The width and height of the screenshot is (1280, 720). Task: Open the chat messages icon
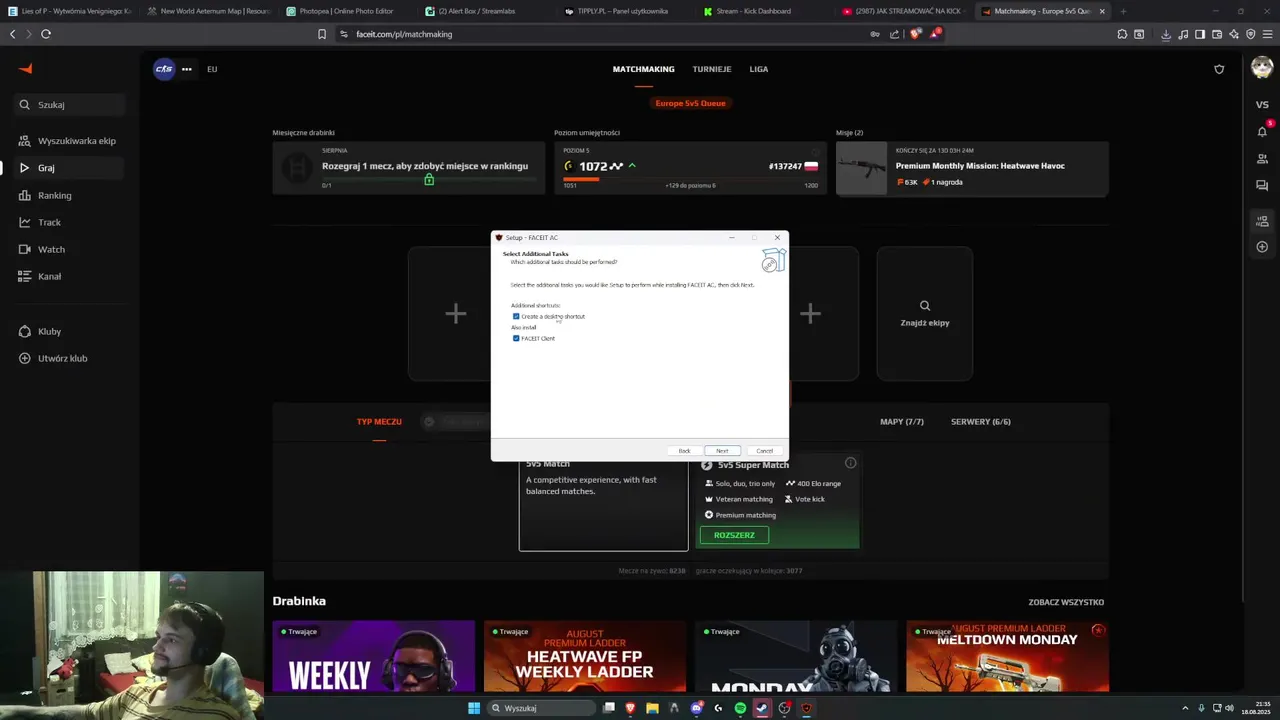click(x=1262, y=185)
